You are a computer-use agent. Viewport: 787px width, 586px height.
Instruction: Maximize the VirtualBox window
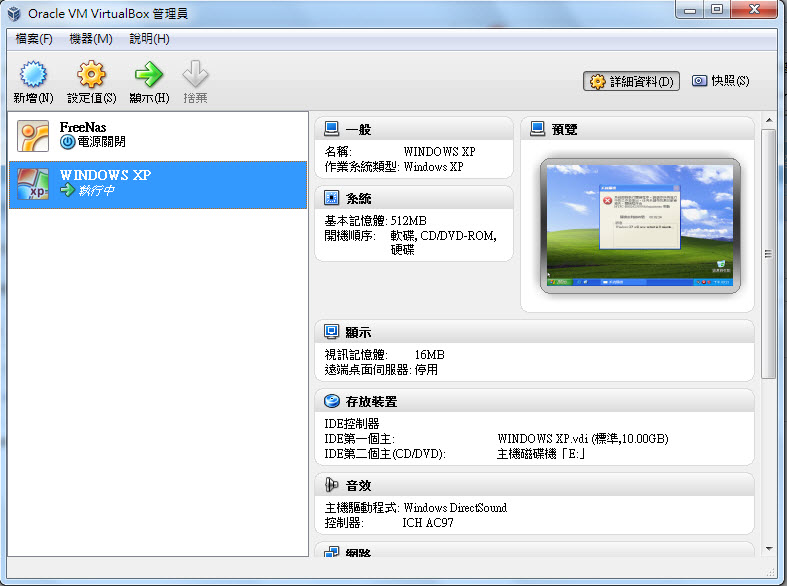coord(717,10)
